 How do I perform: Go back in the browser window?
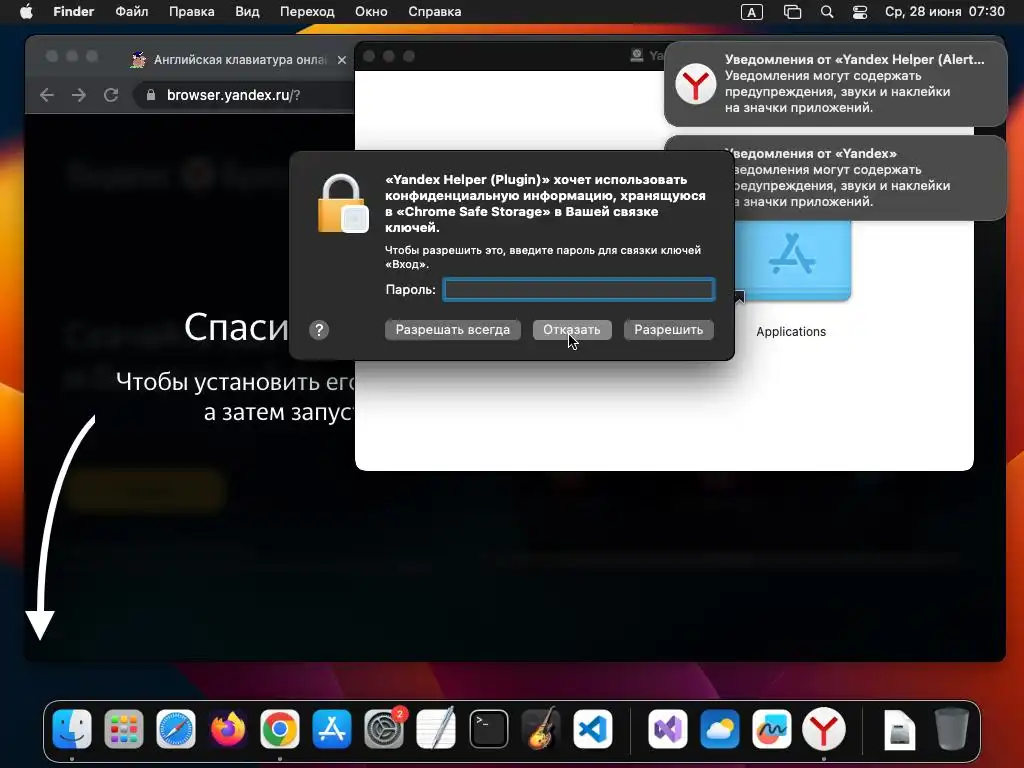(47, 95)
